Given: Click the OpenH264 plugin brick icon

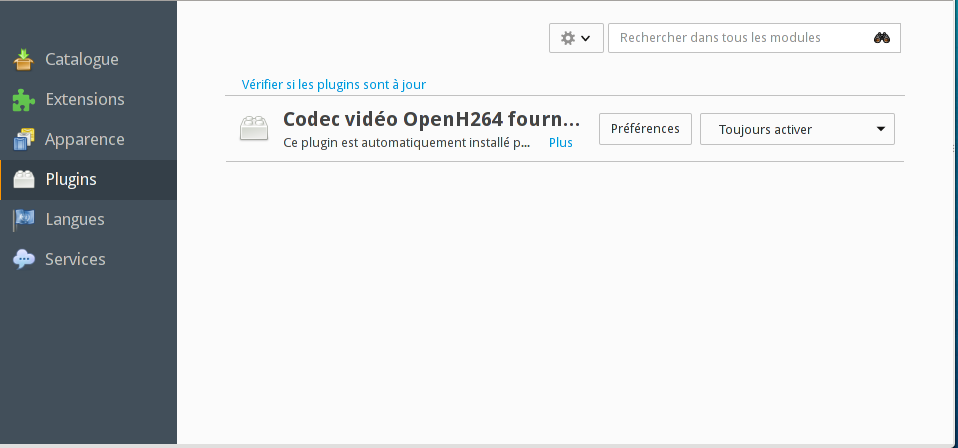Looking at the screenshot, I should click(x=254, y=128).
